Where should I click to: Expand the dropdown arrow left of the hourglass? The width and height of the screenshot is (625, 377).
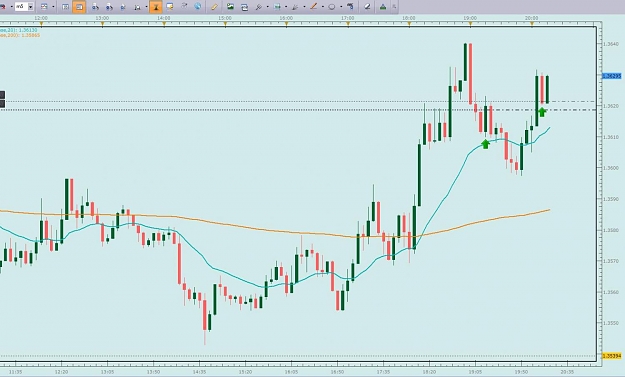(x=146, y=7)
